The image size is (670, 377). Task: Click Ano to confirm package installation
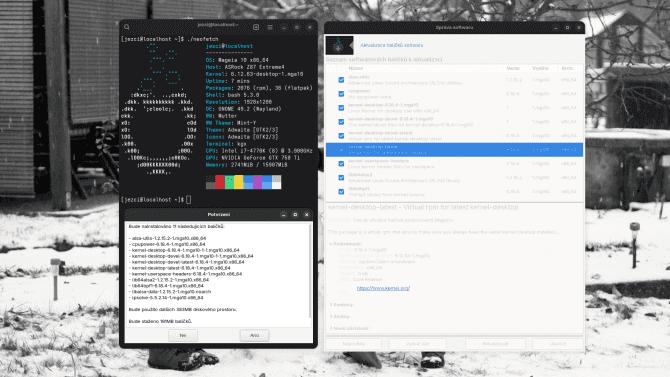(255, 336)
